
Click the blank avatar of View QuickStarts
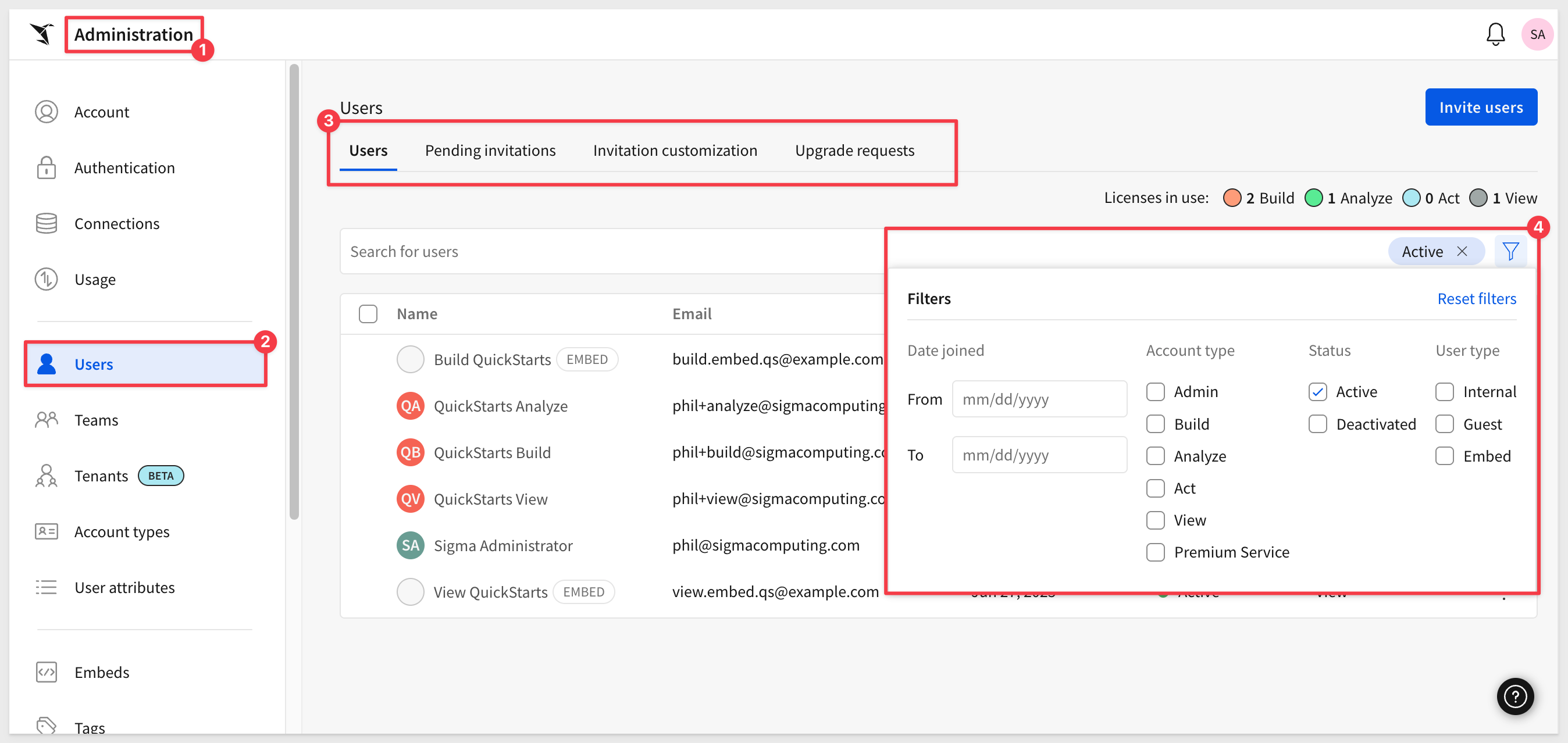(410, 591)
